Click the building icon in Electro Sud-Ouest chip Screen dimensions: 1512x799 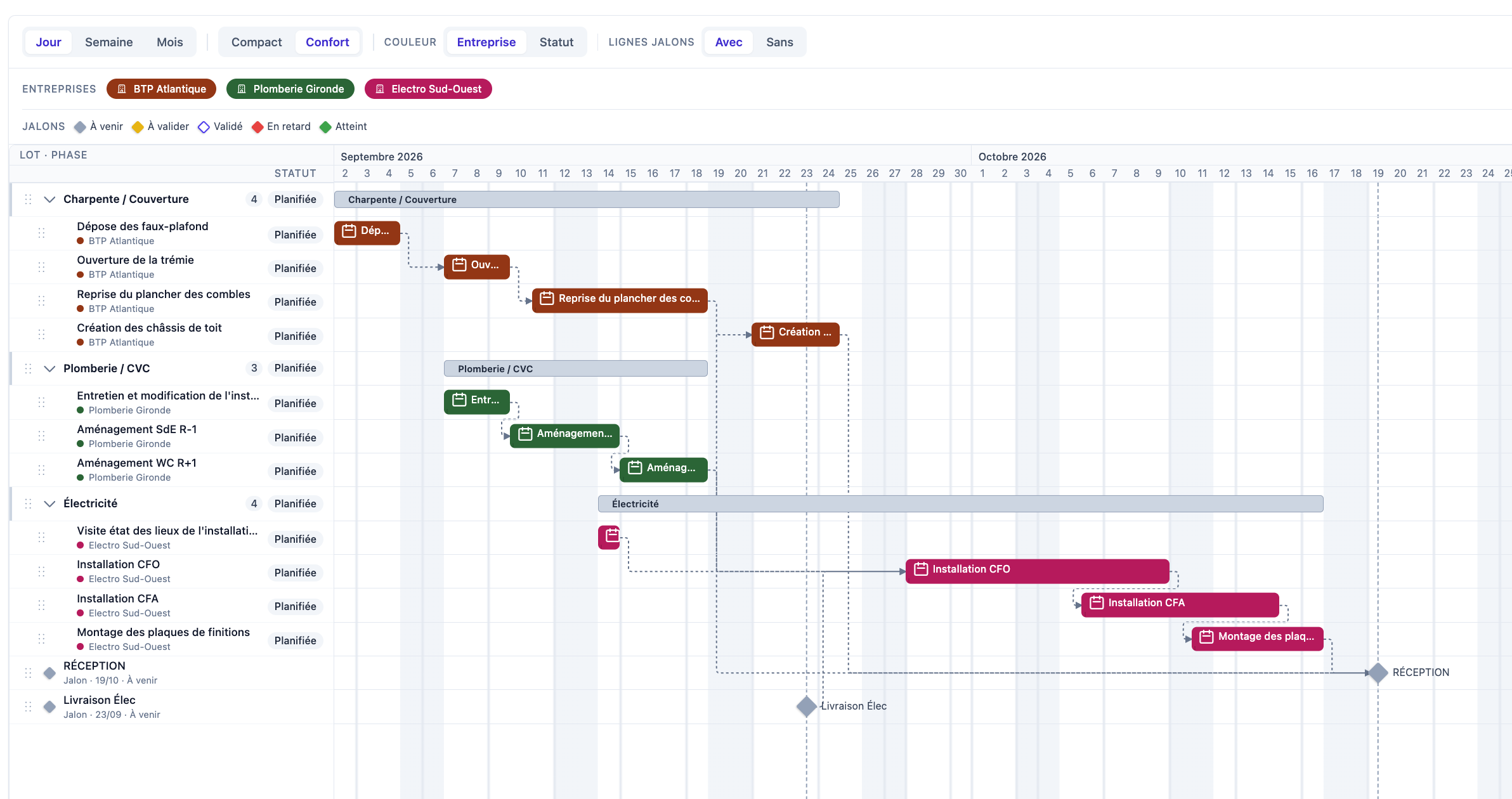pos(380,89)
